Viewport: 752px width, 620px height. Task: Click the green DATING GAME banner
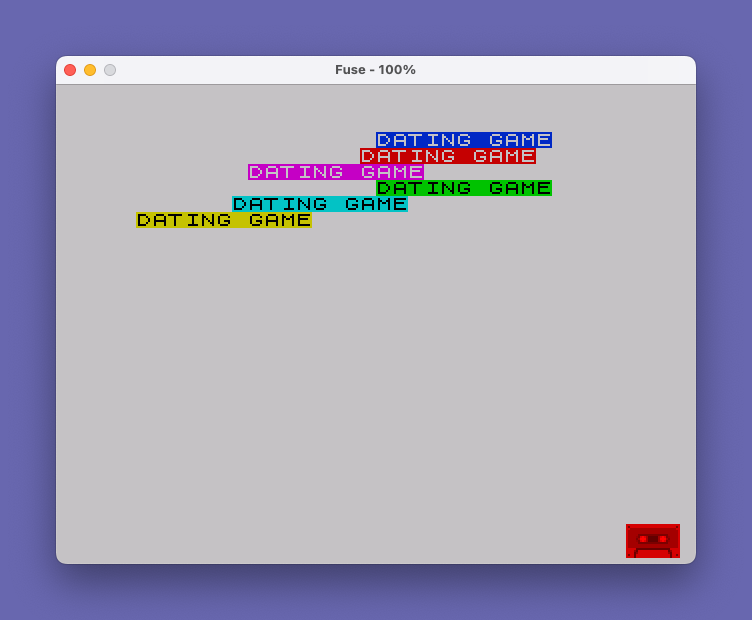point(464,188)
